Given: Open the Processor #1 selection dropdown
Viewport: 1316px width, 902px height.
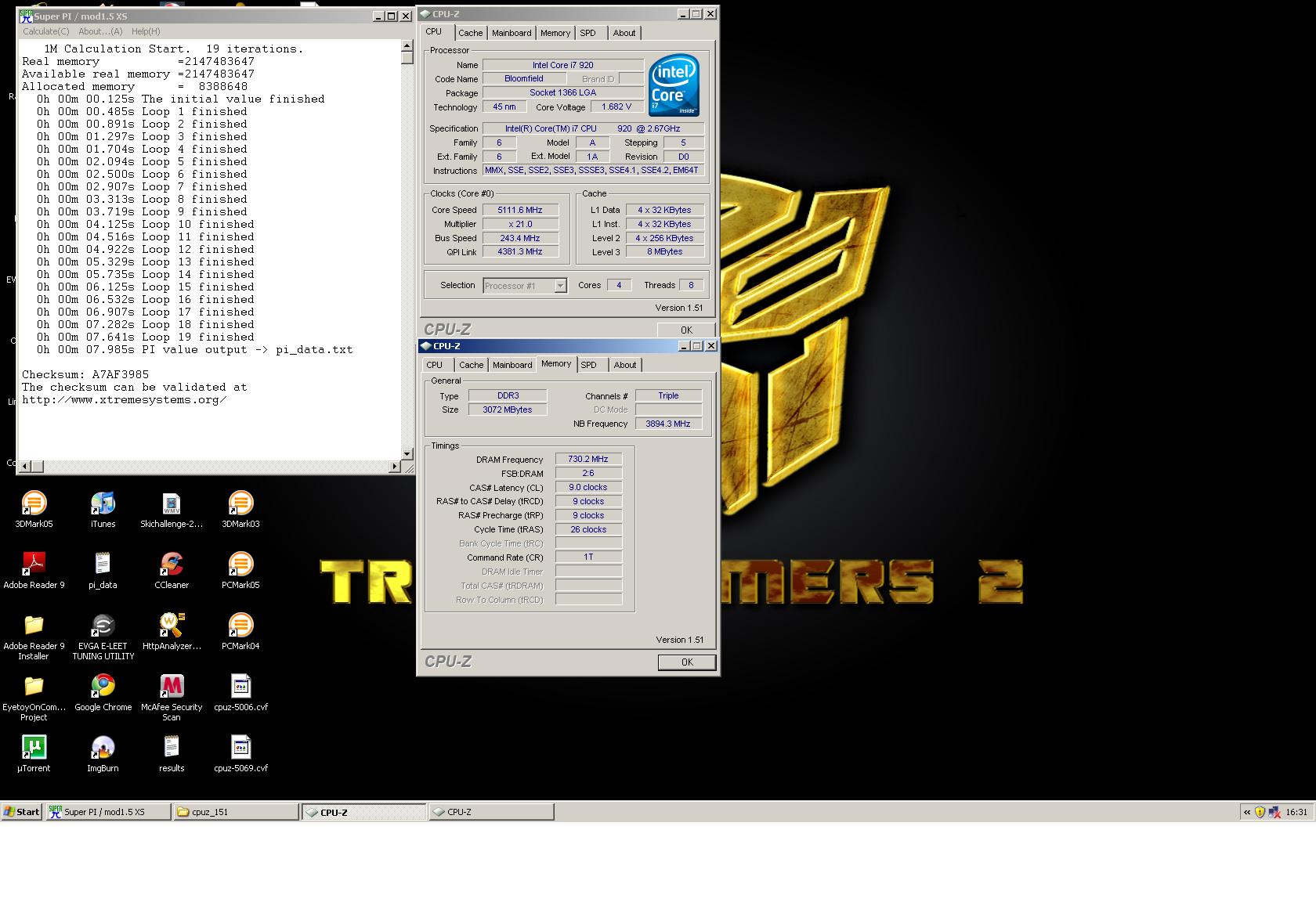Looking at the screenshot, I should point(525,286).
